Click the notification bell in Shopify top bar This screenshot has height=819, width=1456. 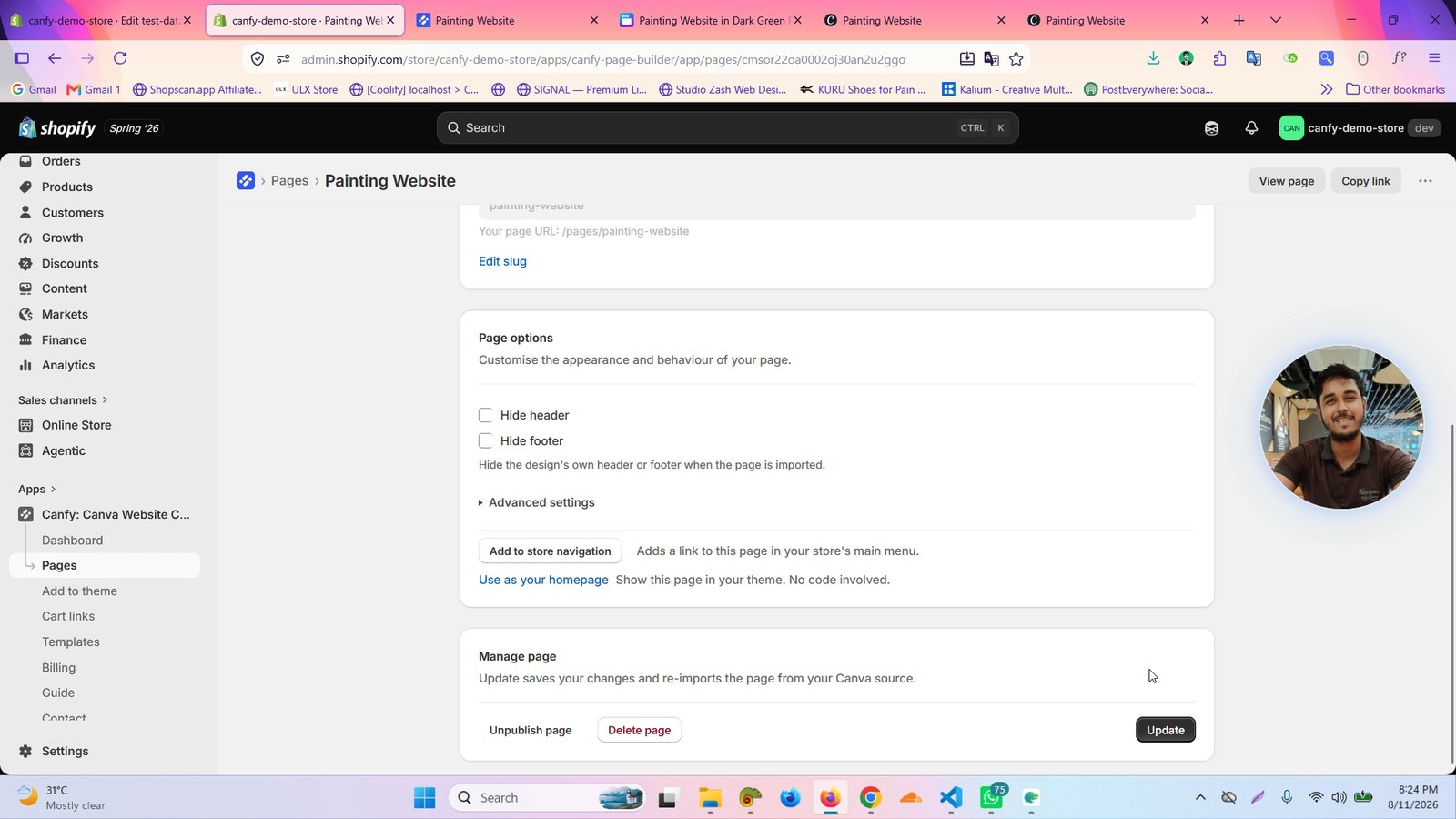click(1251, 128)
